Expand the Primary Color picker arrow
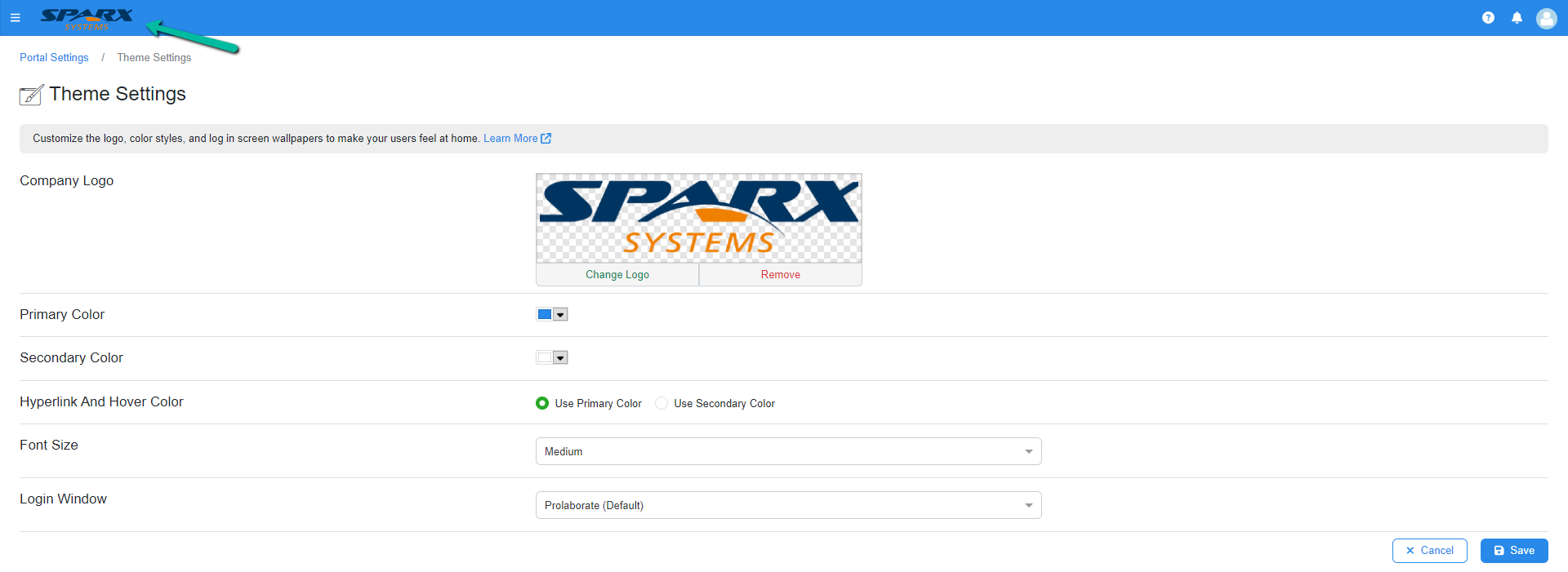This screenshot has width=1568, height=572. [560, 315]
